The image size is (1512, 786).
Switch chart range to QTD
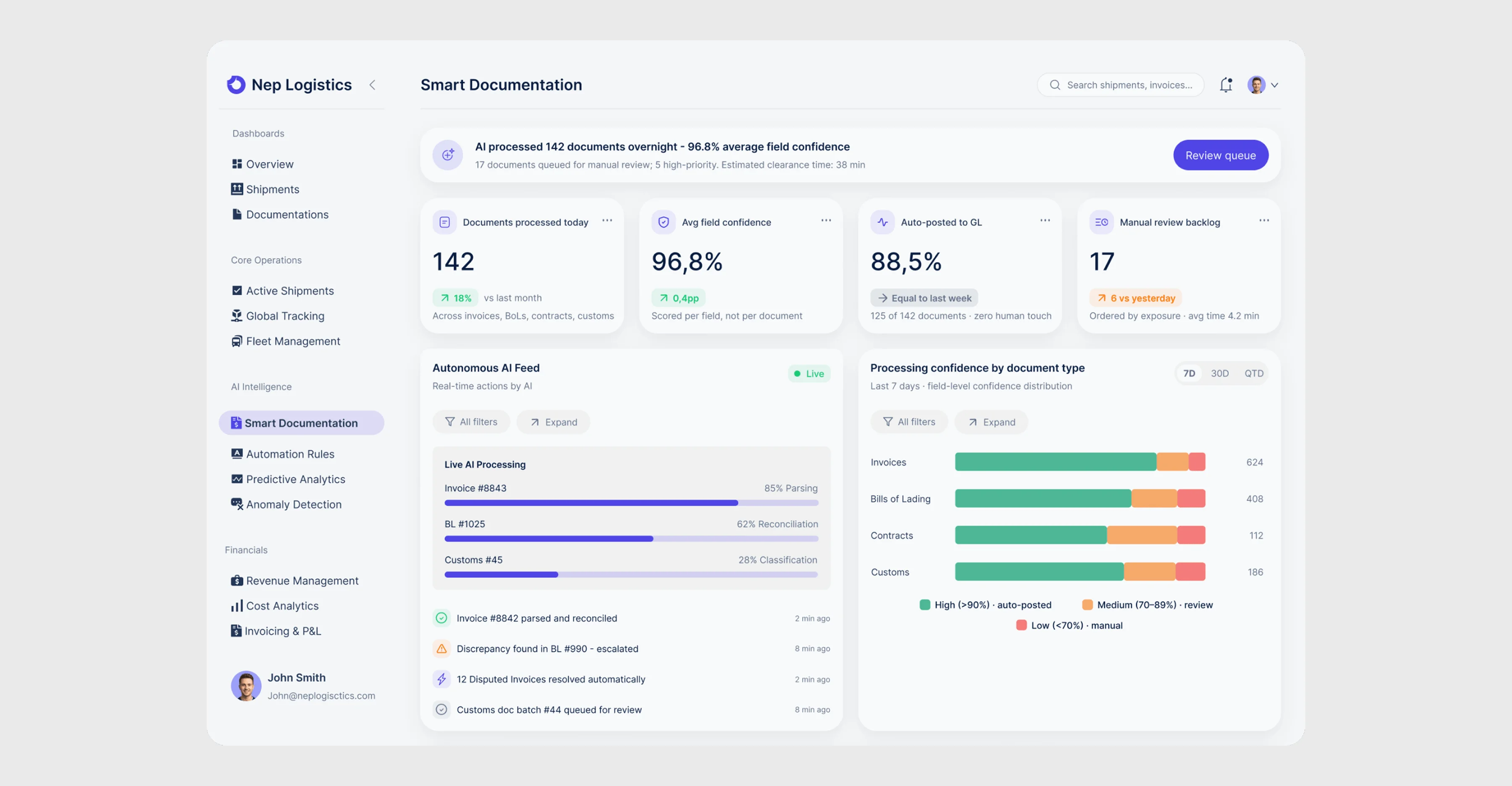pyautogui.click(x=1254, y=374)
